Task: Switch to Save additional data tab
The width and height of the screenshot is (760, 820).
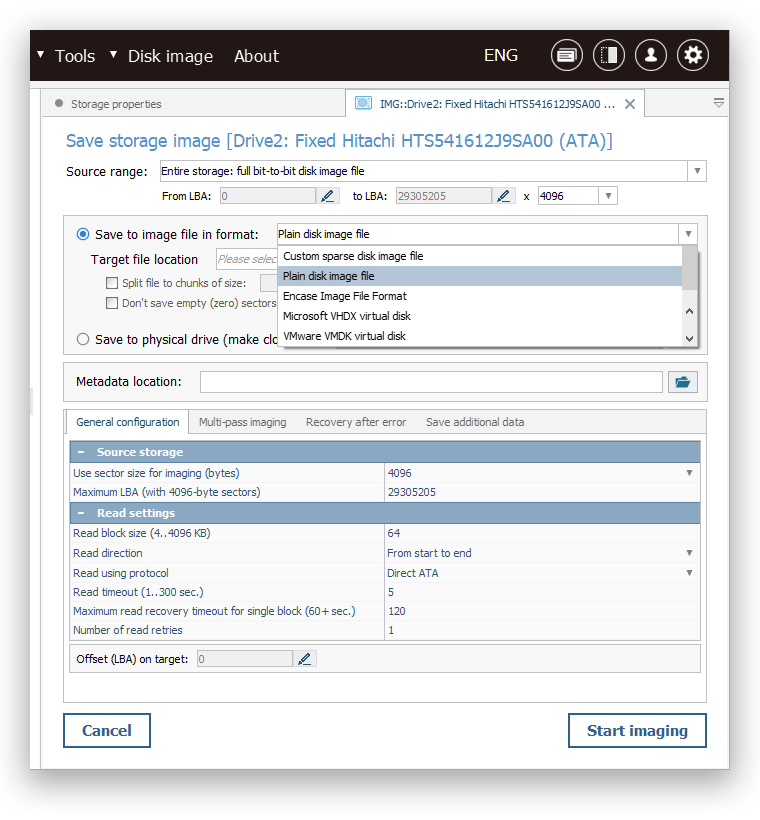Action: tap(475, 422)
